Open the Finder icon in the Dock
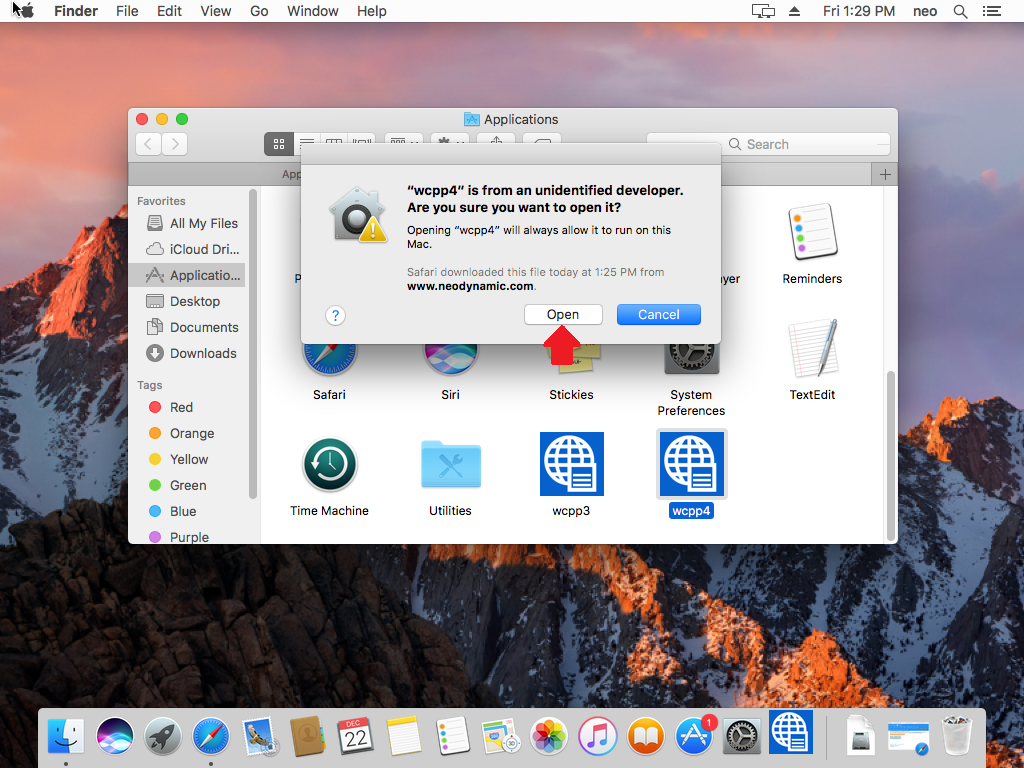1024x768 pixels. pyautogui.click(x=66, y=736)
